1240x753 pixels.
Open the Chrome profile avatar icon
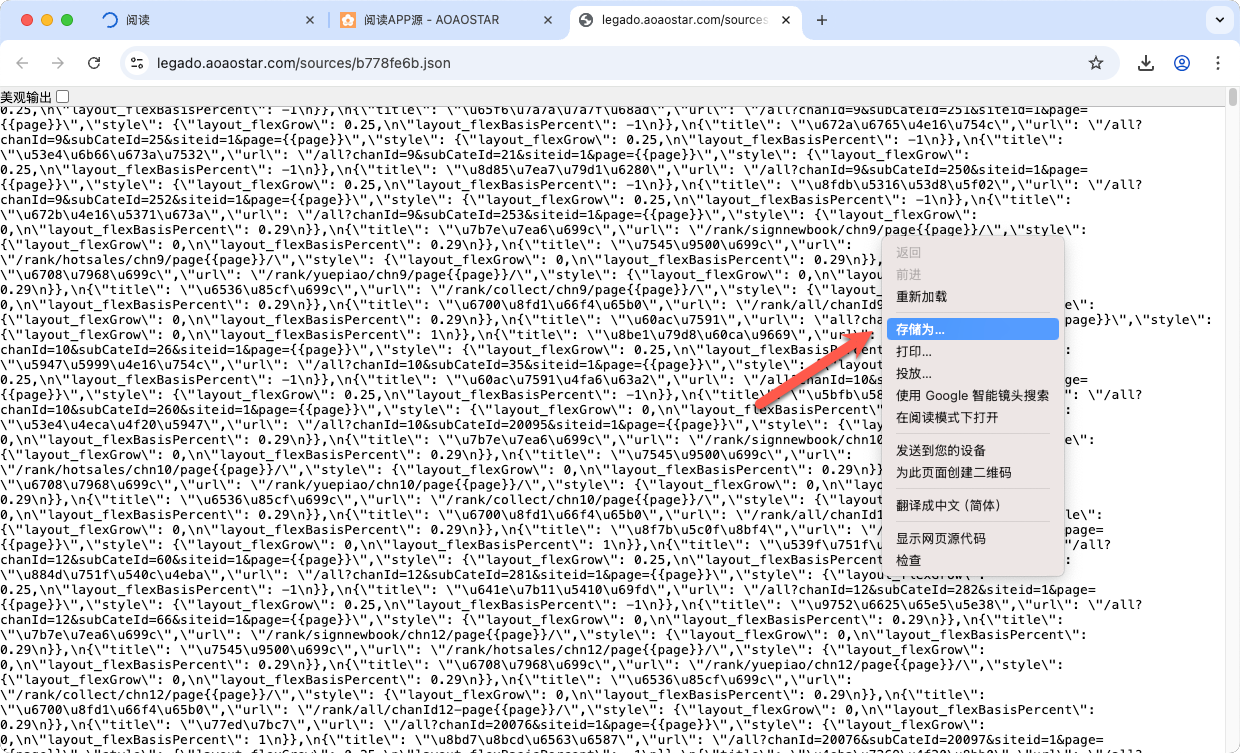point(1182,62)
